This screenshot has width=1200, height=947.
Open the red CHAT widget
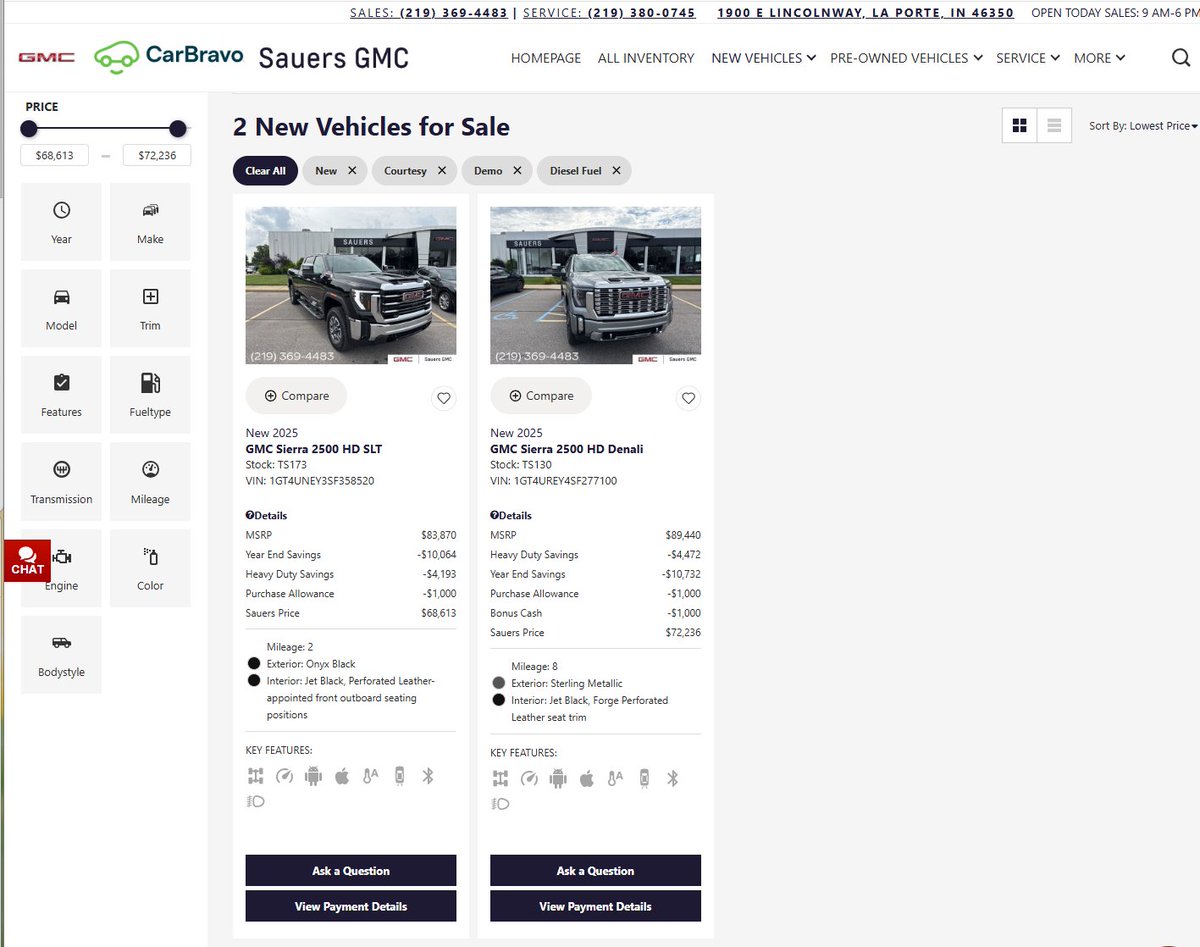click(27, 560)
